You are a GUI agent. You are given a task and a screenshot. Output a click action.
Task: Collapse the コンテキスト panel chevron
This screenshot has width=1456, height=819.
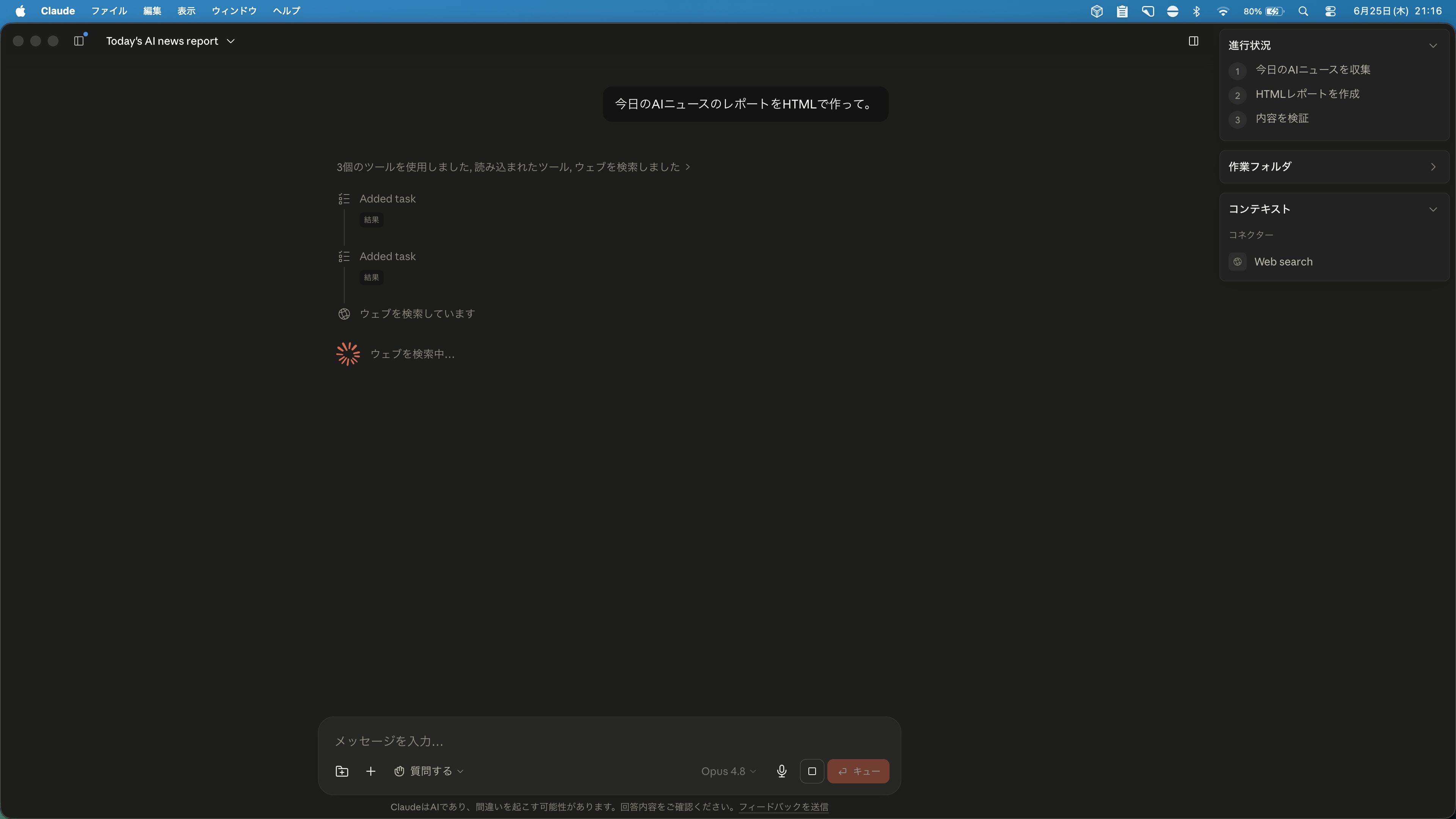tap(1433, 209)
